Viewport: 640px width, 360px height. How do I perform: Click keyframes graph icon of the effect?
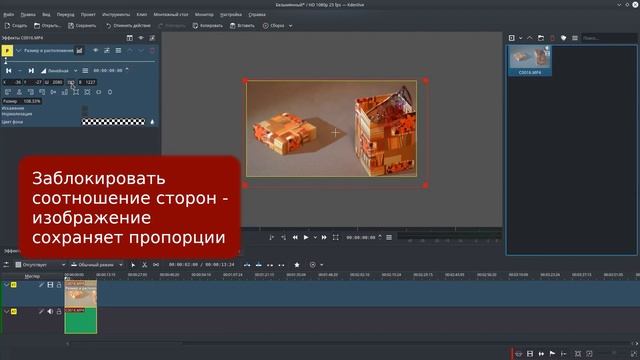(79, 51)
